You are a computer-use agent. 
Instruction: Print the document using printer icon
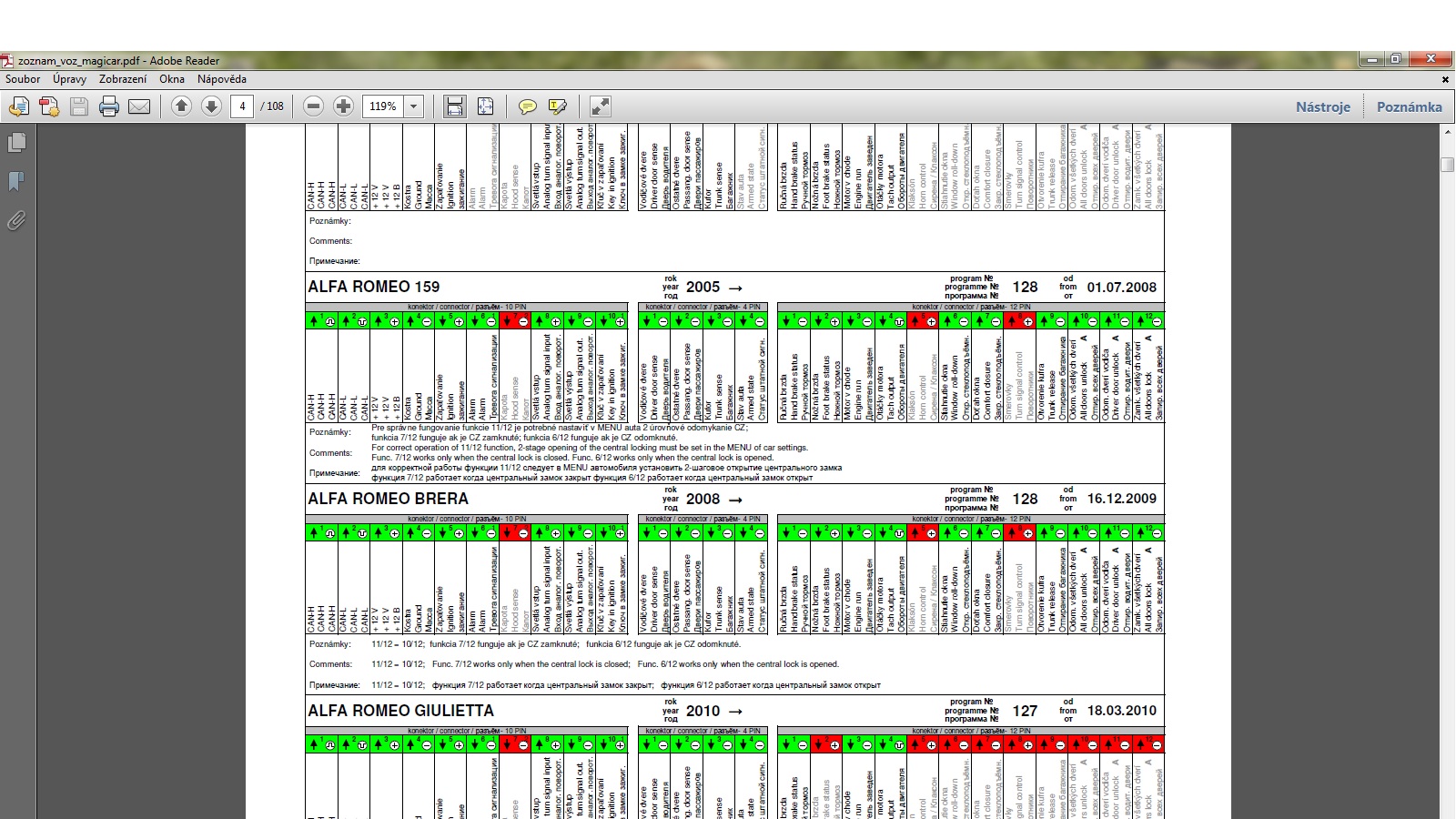coord(109,106)
